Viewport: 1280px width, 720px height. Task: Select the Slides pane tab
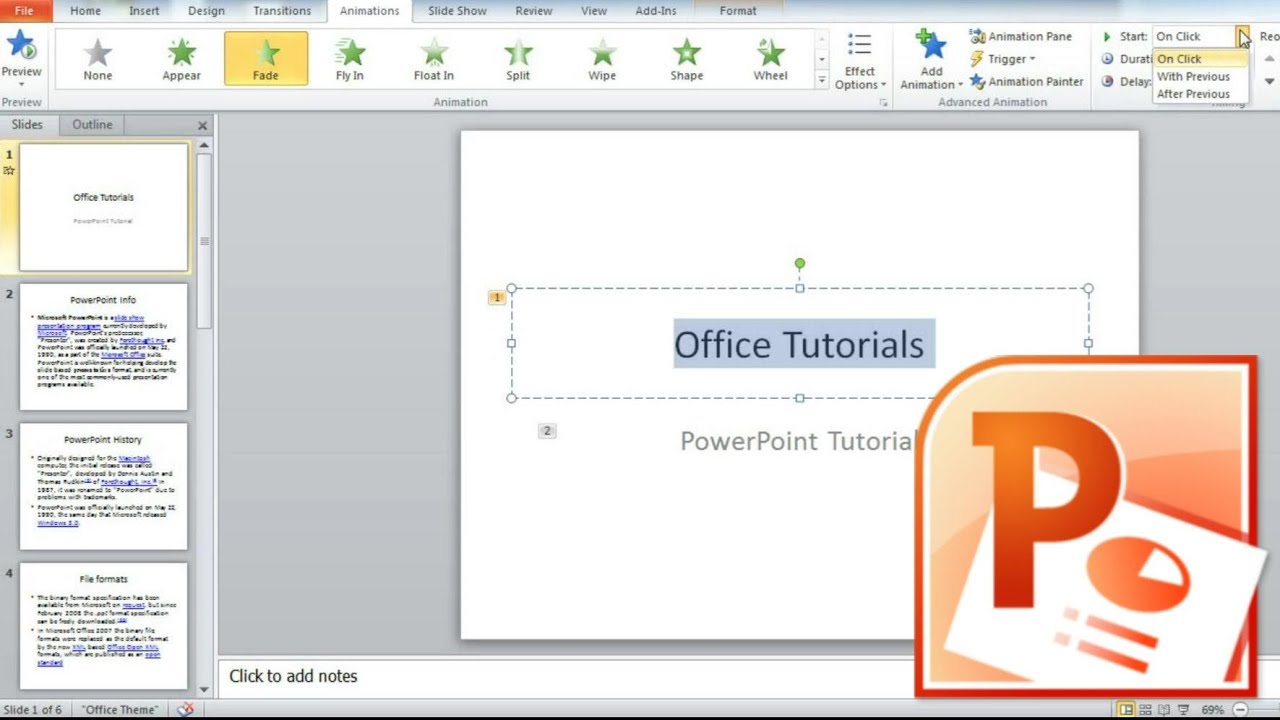[27, 125]
